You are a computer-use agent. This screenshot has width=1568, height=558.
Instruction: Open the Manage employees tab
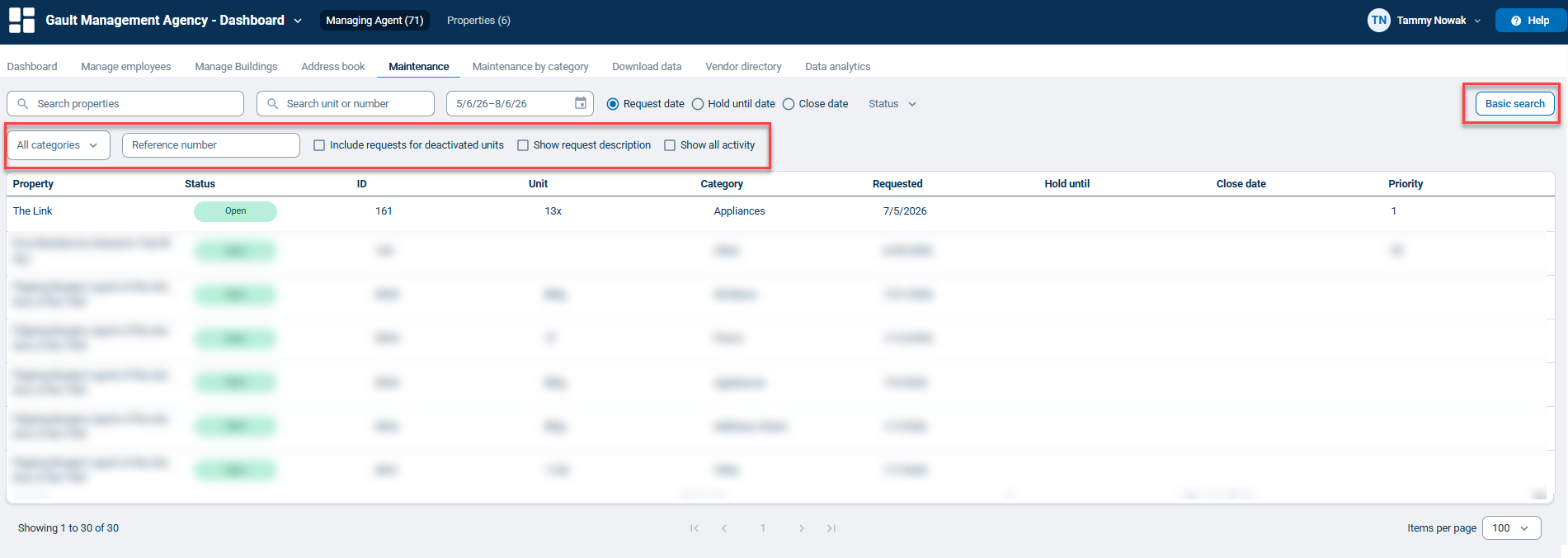126,67
